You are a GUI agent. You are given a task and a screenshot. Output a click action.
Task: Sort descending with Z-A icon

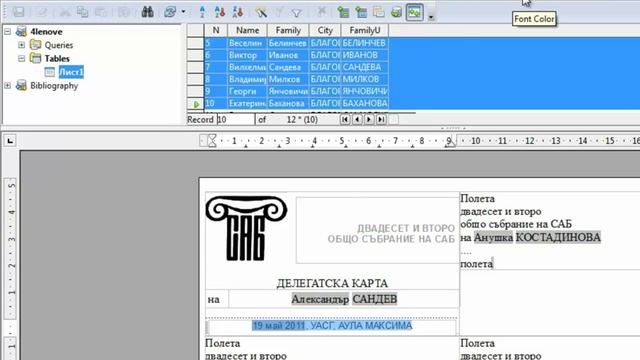tap(238, 12)
